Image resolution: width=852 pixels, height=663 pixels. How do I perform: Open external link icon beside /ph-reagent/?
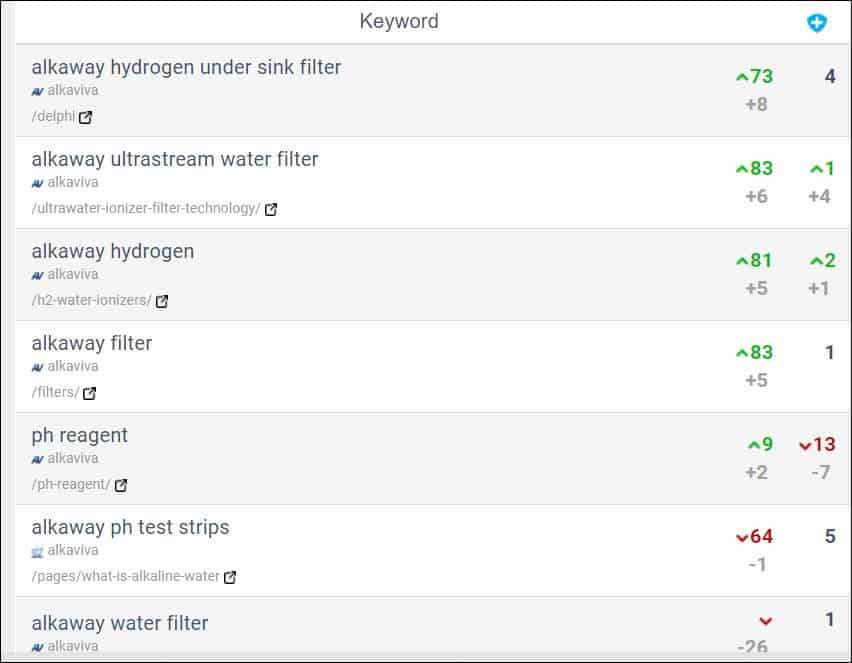click(x=121, y=485)
